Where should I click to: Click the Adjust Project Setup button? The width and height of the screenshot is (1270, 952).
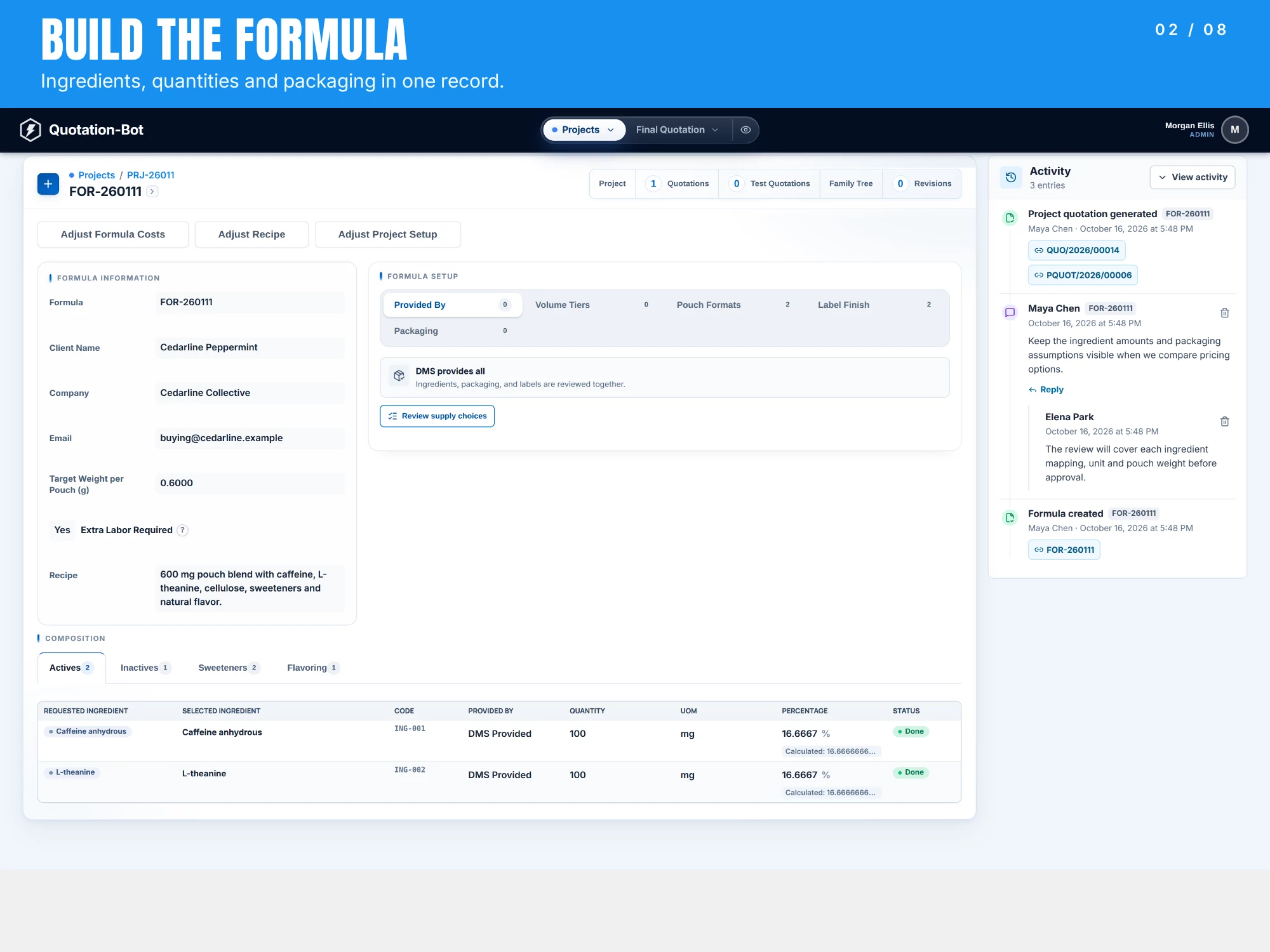click(387, 234)
